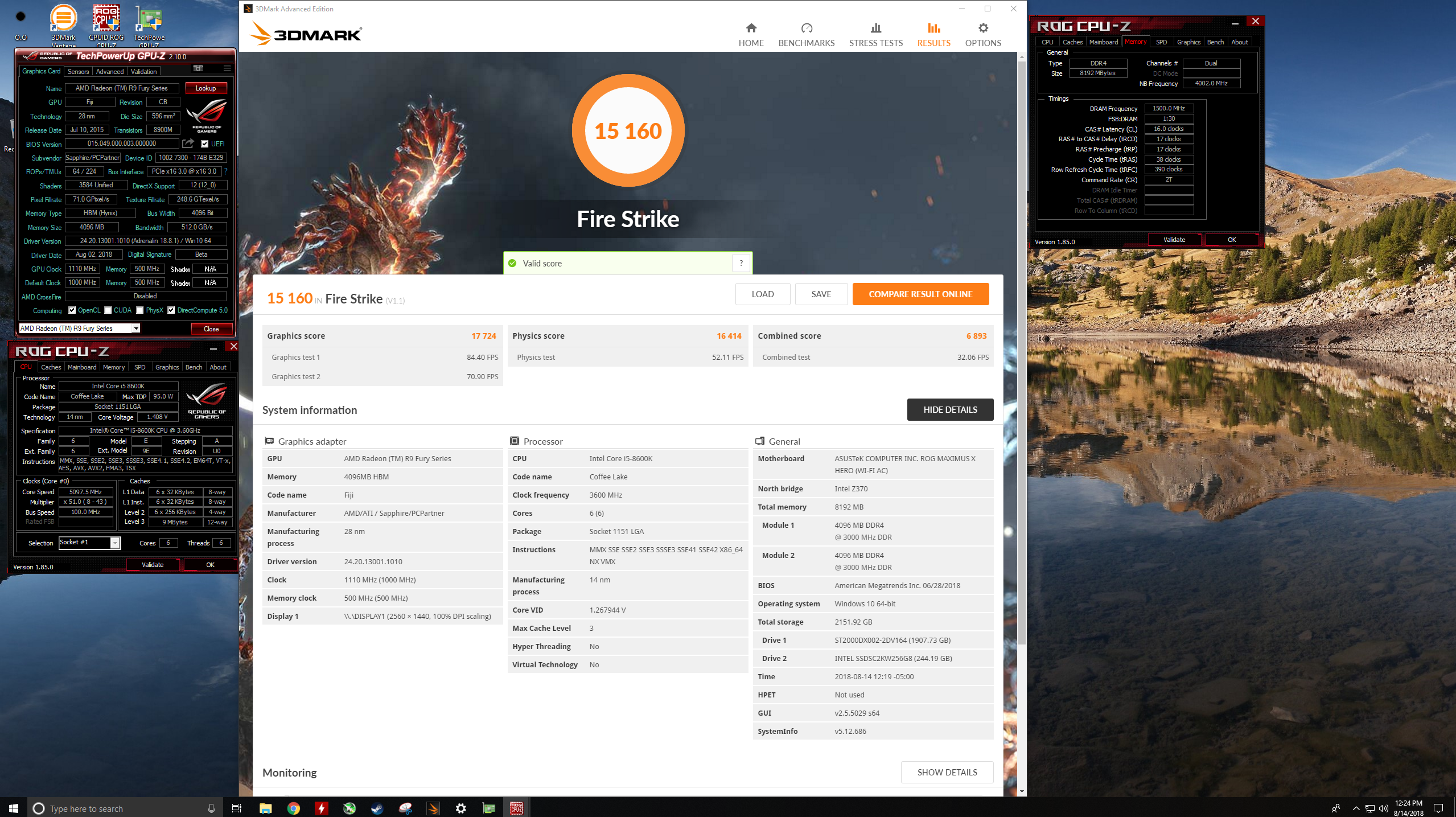Image resolution: width=1456 pixels, height=817 pixels.
Task: Open the Snipping Tool taskbar icon
Action: (405, 808)
